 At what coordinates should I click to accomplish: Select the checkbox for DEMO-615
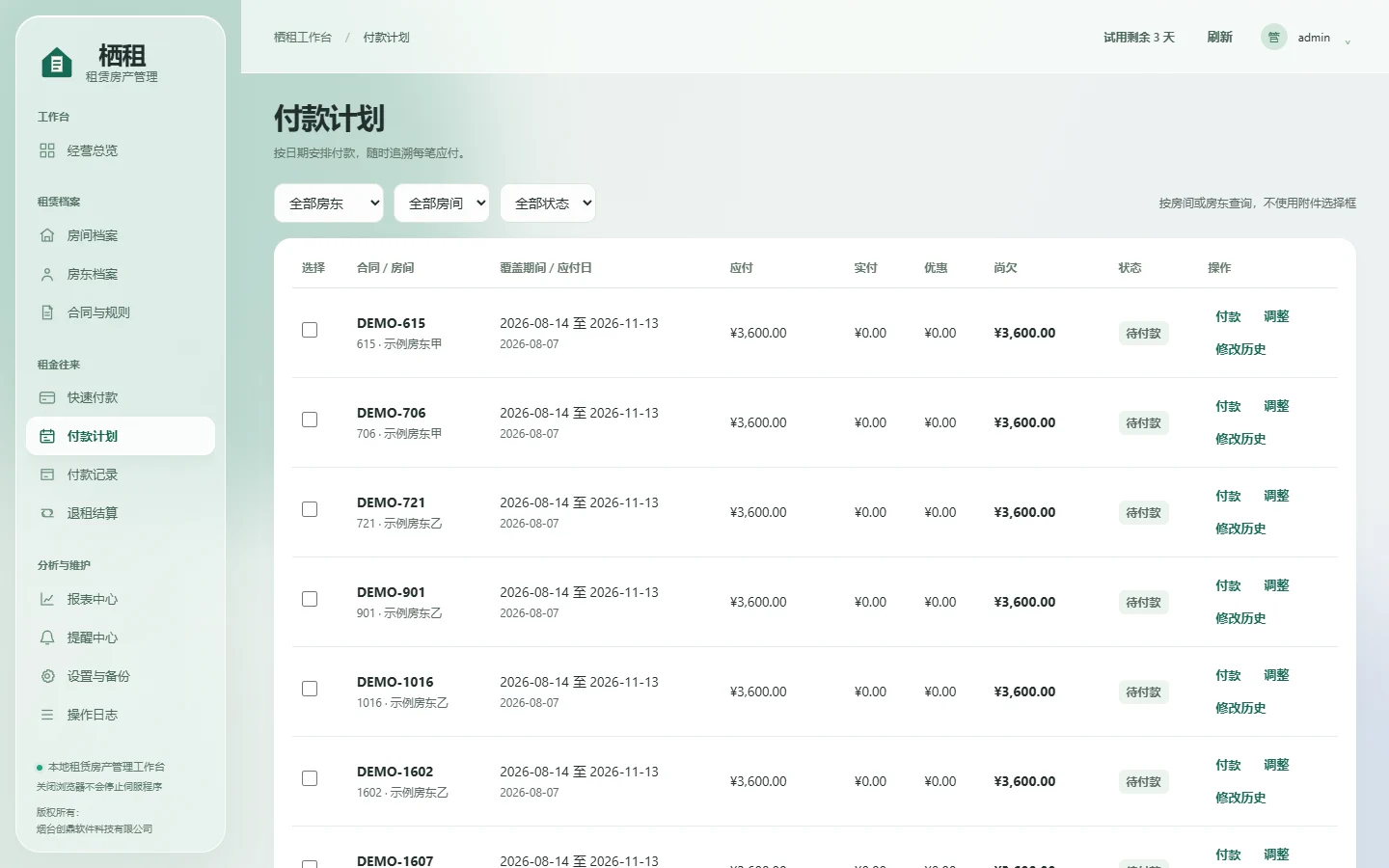point(310,330)
